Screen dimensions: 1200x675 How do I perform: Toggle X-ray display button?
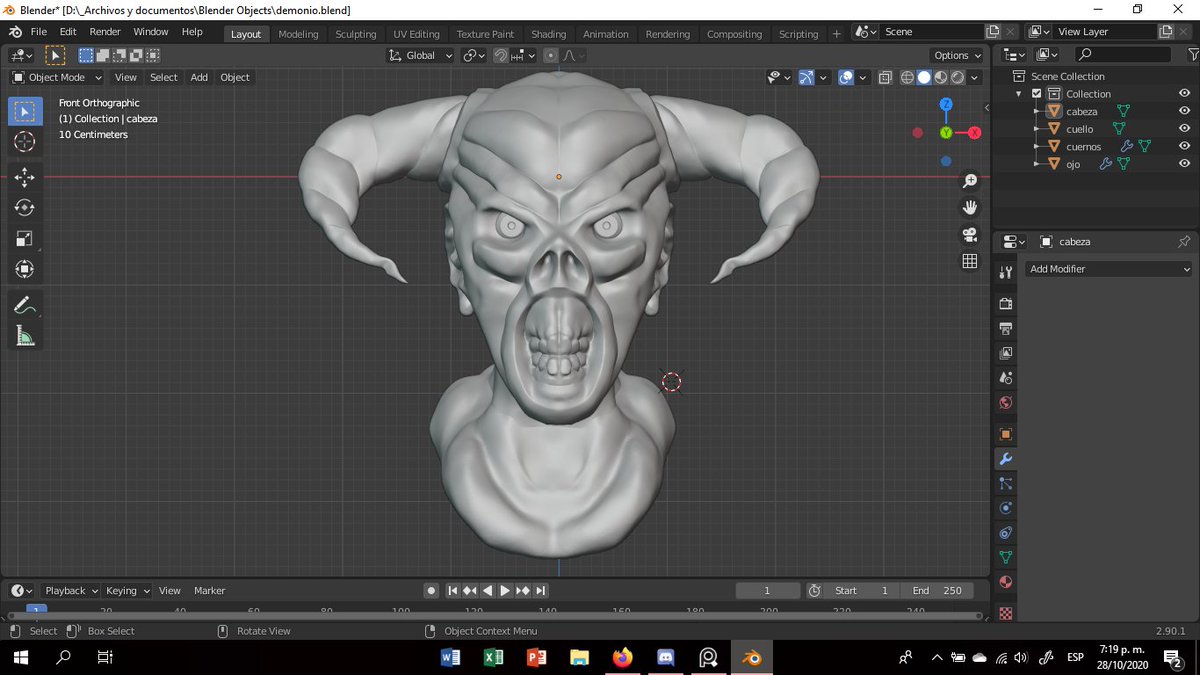point(886,77)
